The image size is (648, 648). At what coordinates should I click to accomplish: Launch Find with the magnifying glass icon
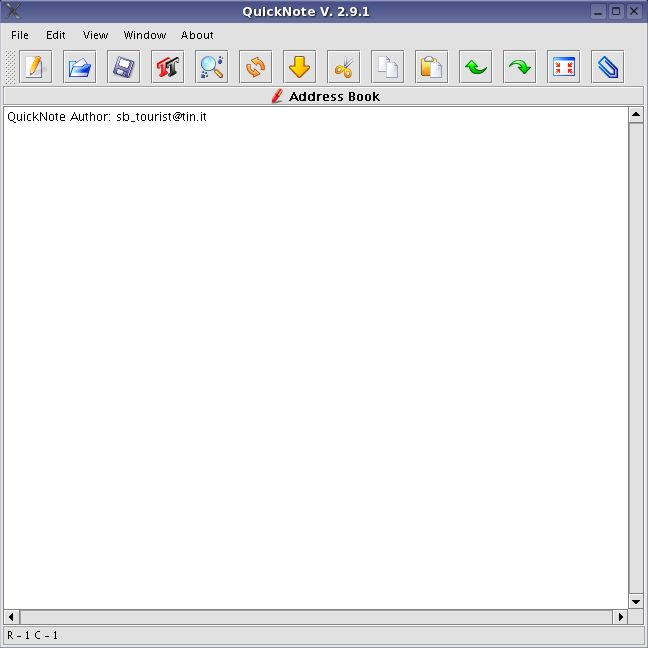point(212,67)
